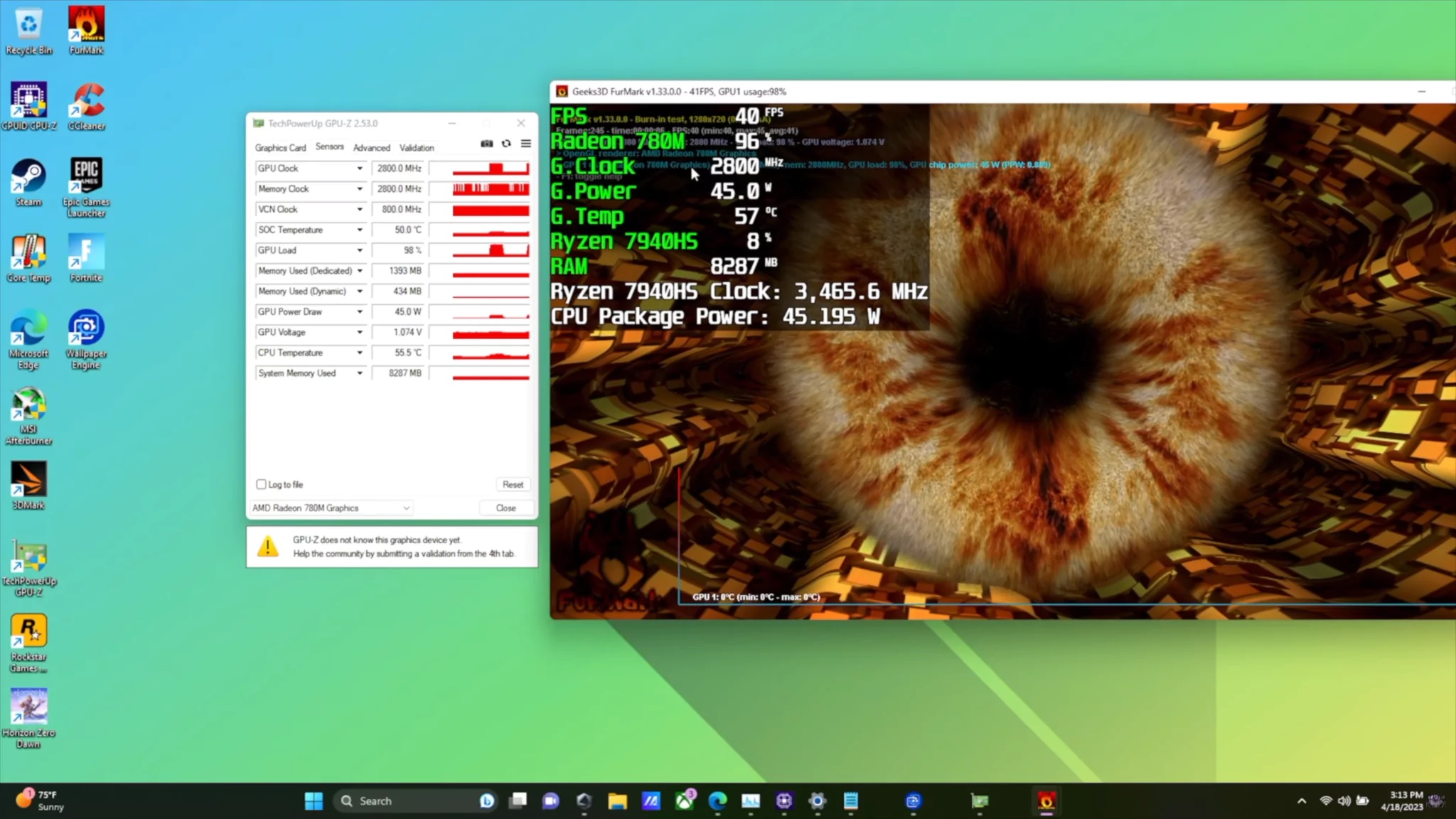This screenshot has height=819, width=1456.
Task: Switch to the Graphics Card tab
Action: [x=280, y=148]
